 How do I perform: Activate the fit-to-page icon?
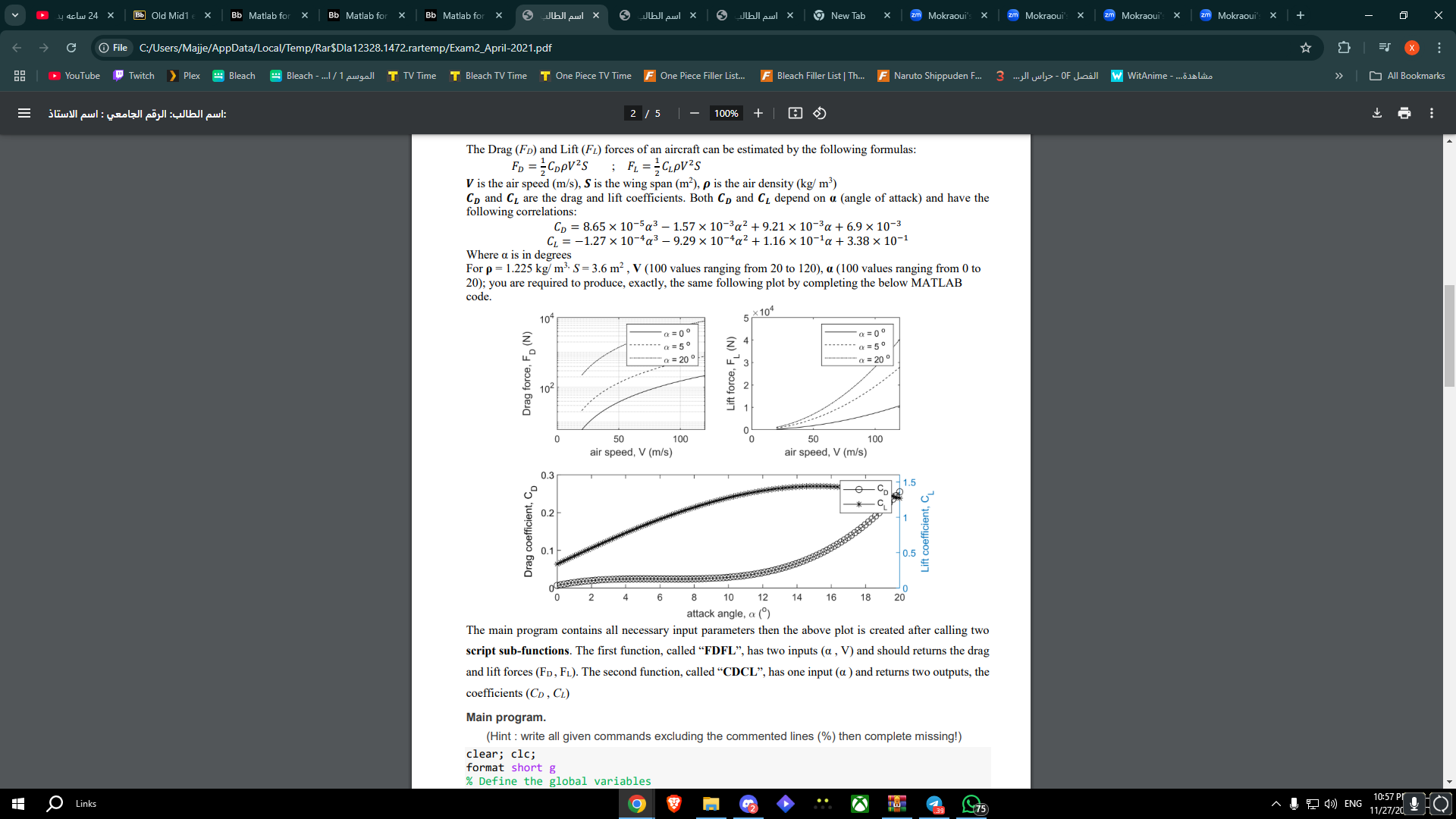point(795,113)
